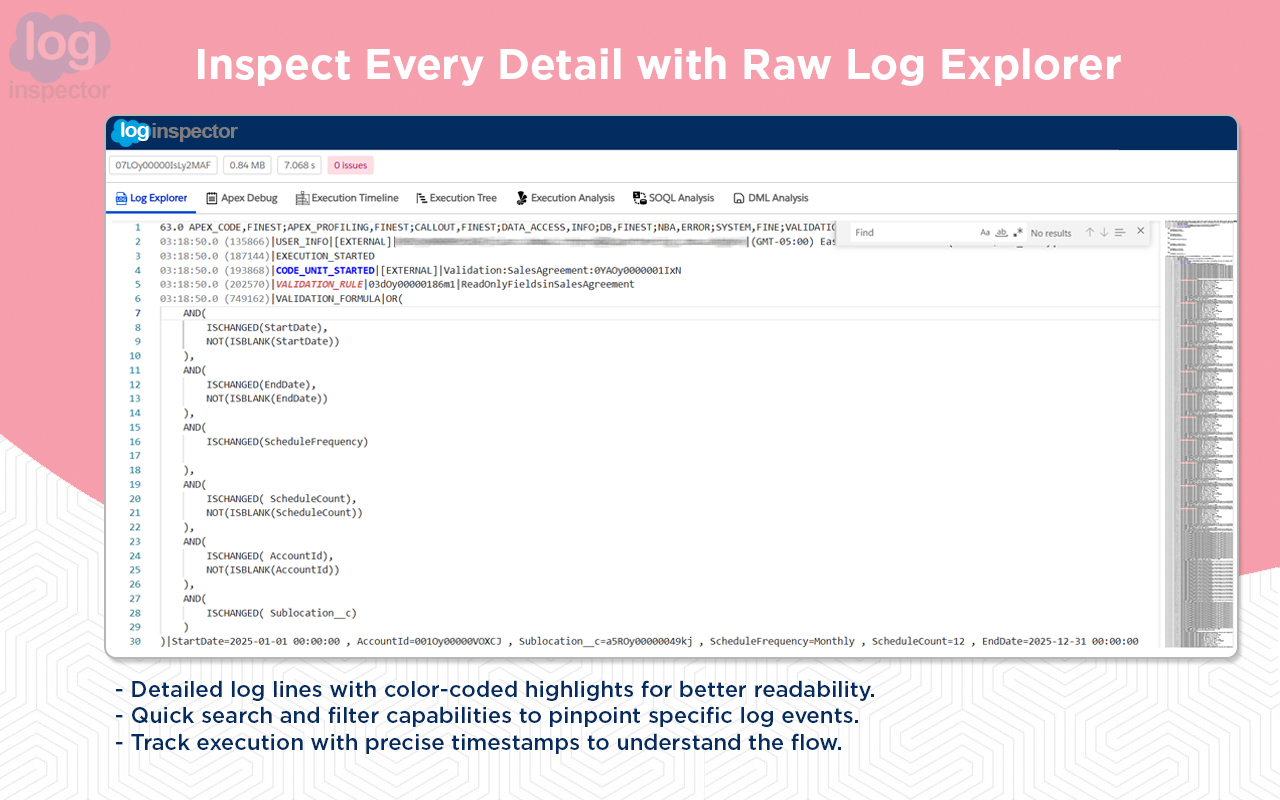Viewport: 1280px width, 800px height.
Task: Click the code minimap on the right
Action: 1200,433
